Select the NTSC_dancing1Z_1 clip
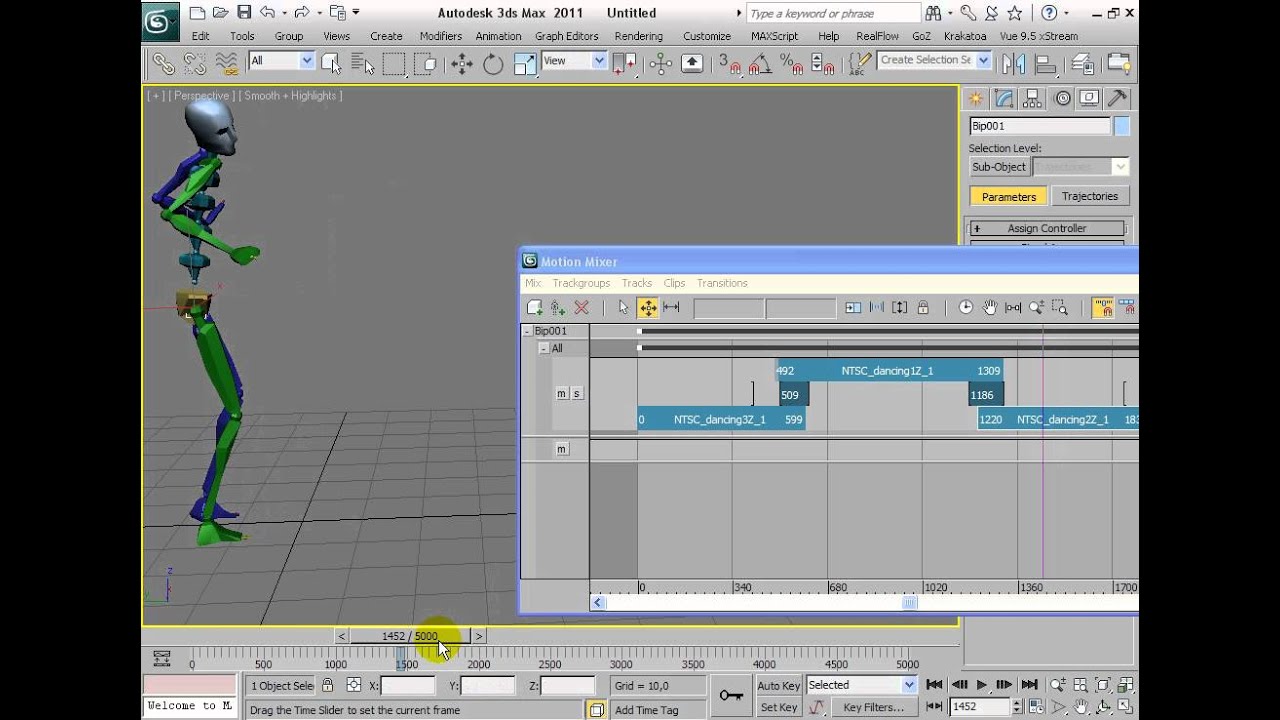Viewport: 1280px width, 720px height. click(890, 370)
